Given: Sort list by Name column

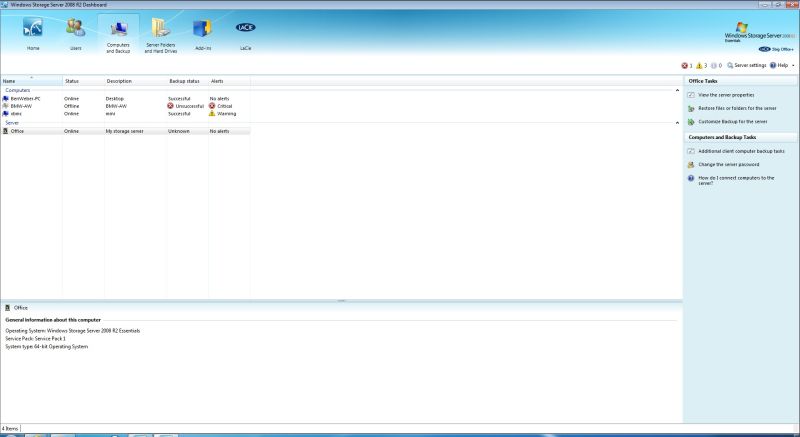Looking at the screenshot, I should pyautogui.click(x=32, y=81).
